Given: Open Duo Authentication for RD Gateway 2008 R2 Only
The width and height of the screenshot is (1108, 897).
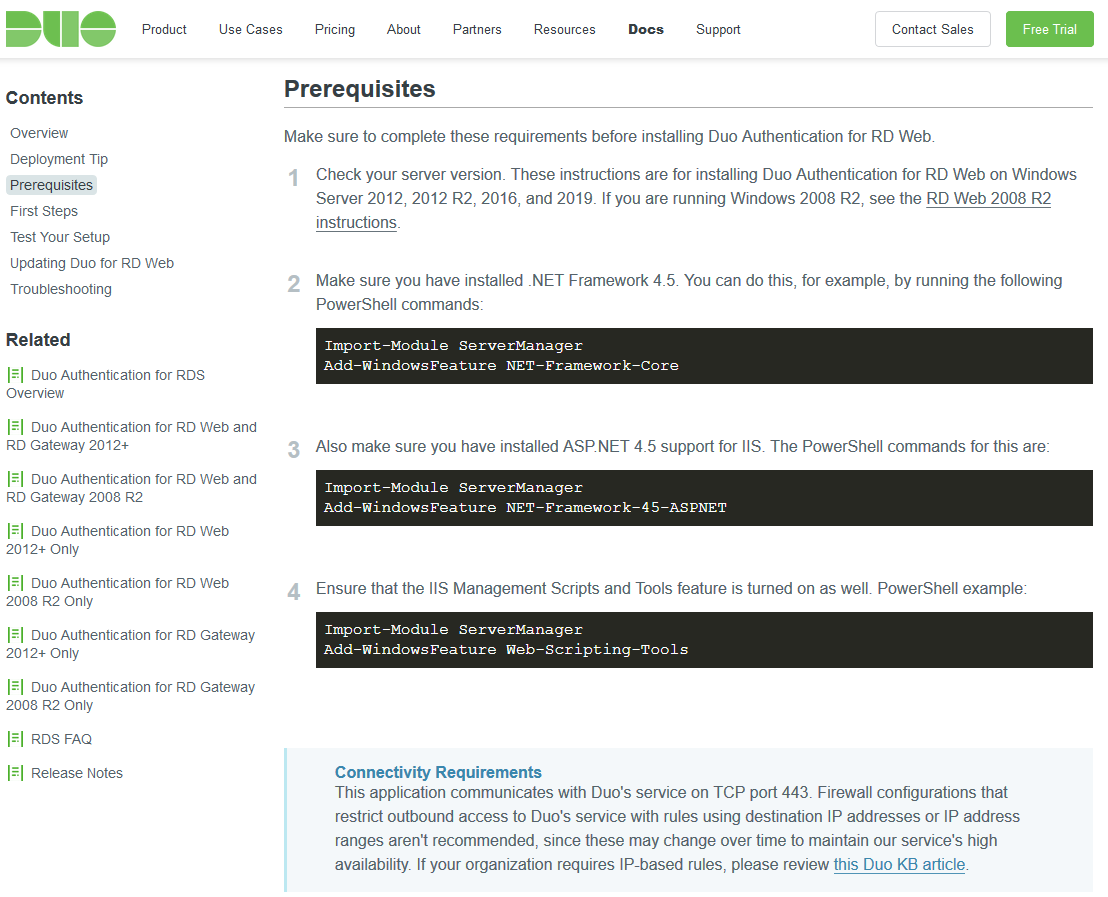Looking at the screenshot, I should (x=131, y=696).
